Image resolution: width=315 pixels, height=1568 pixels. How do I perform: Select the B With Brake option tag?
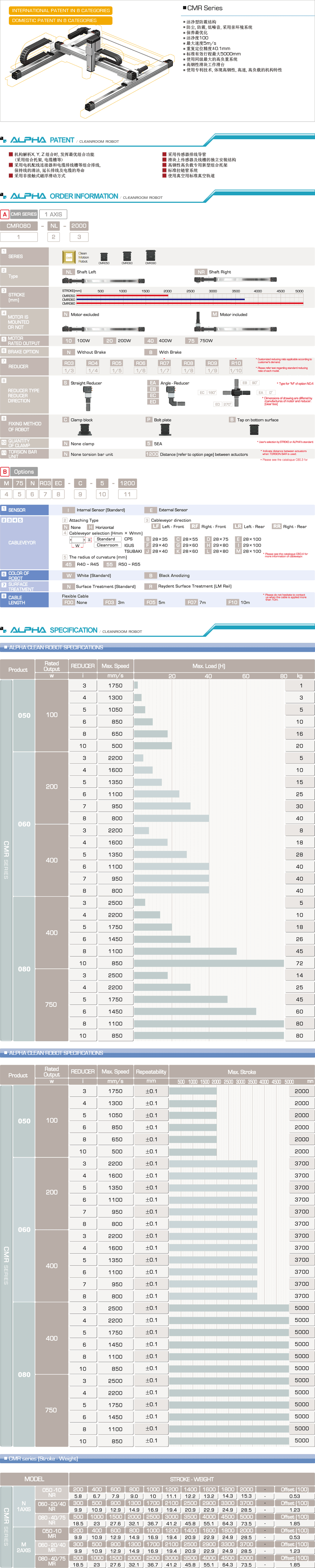click(150, 352)
